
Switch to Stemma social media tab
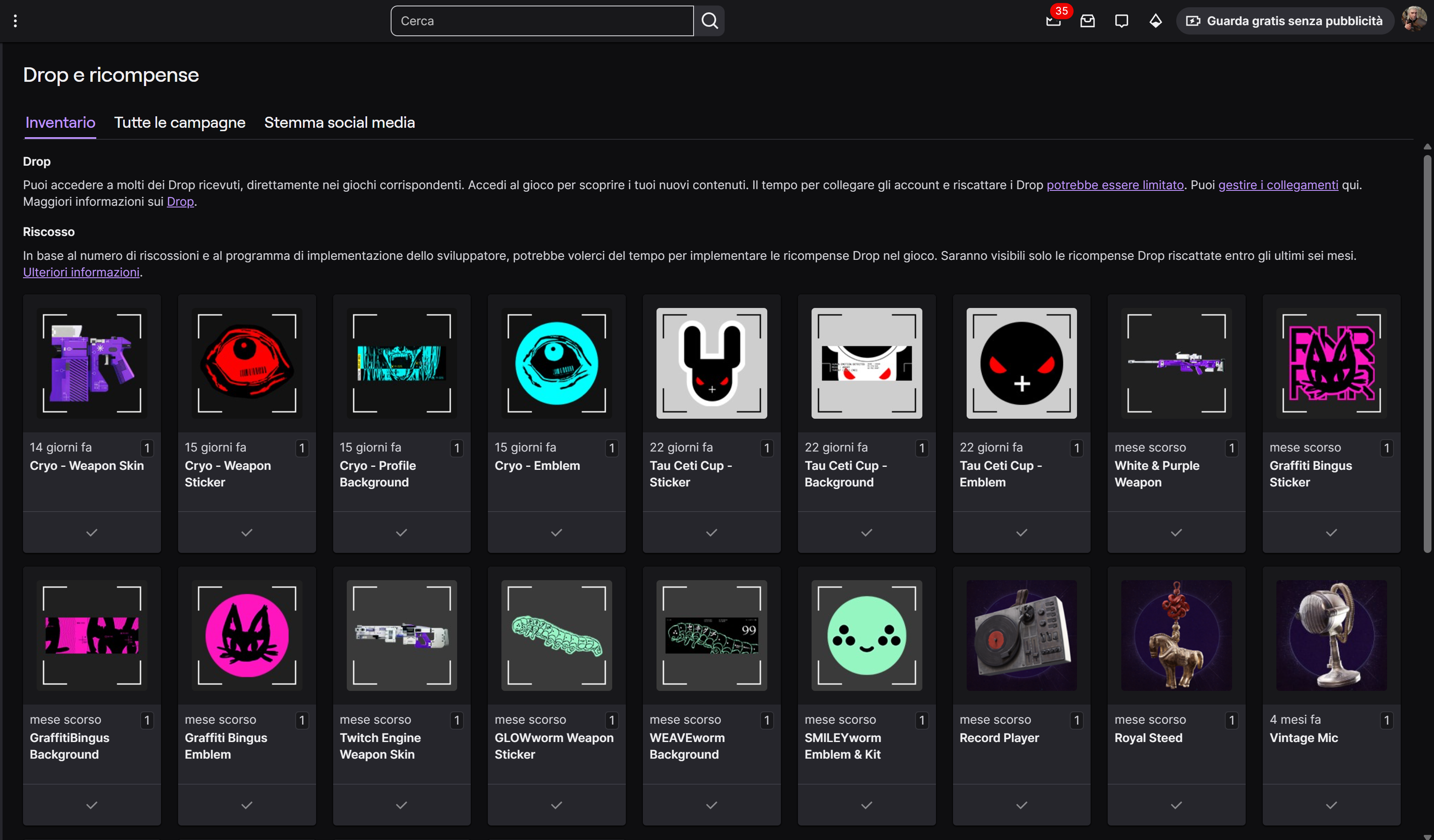(x=339, y=122)
